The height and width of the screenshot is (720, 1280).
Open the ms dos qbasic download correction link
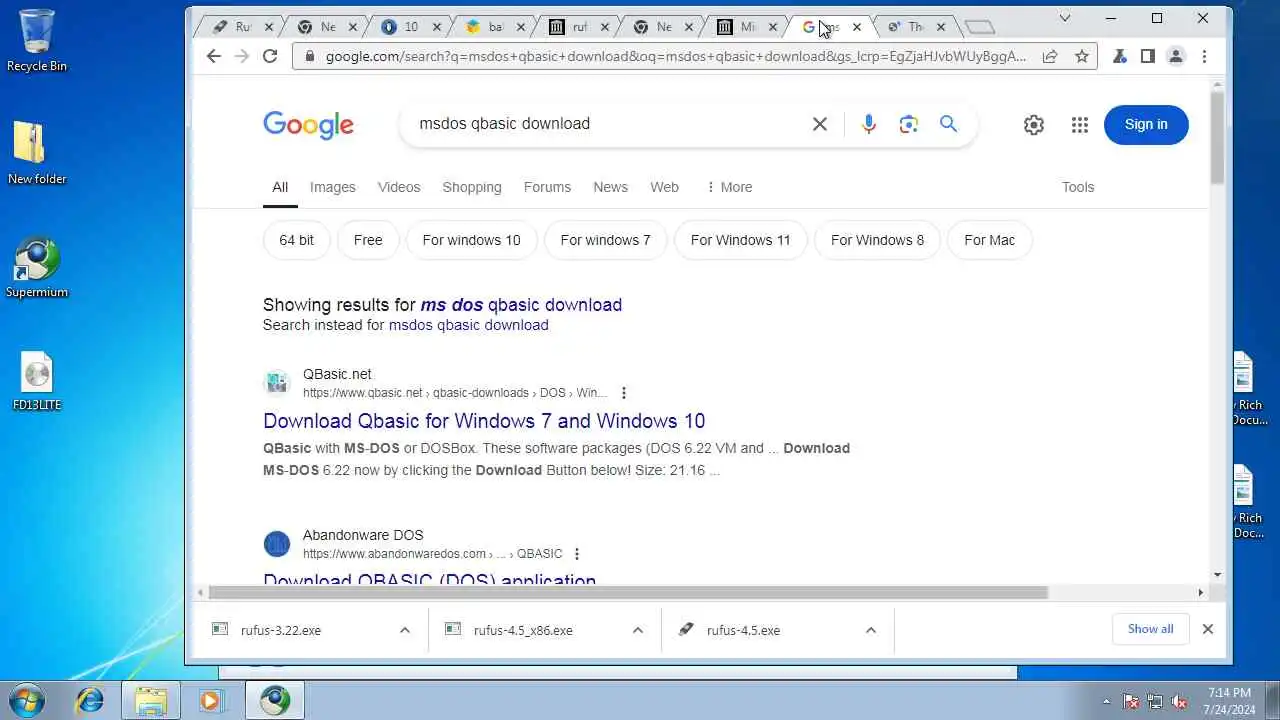click(521, 305)
